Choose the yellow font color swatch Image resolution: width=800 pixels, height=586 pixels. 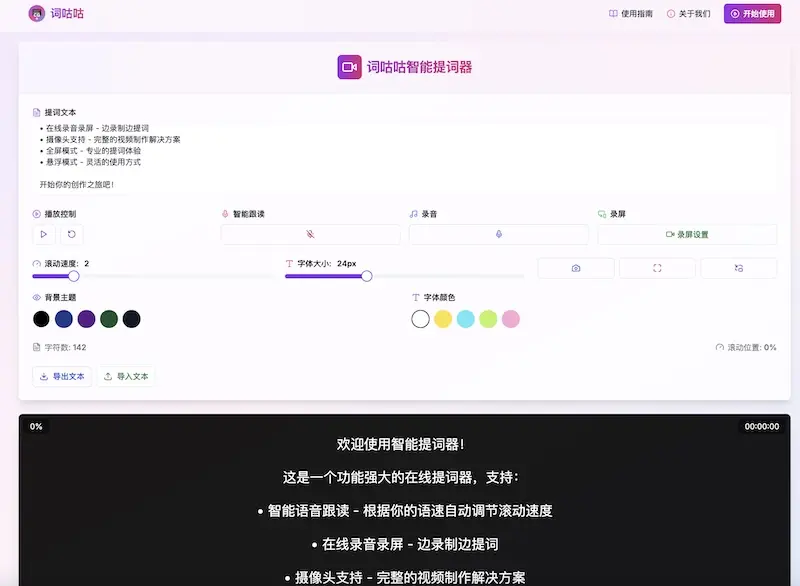pos(443,319)
